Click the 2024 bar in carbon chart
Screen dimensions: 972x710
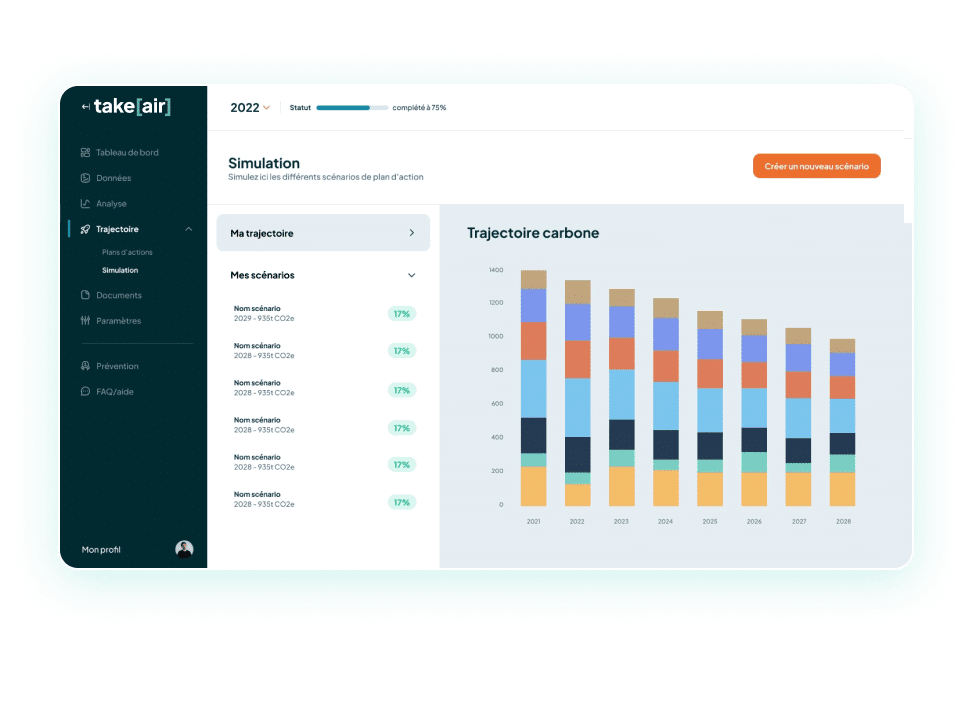tap(666, 402)
